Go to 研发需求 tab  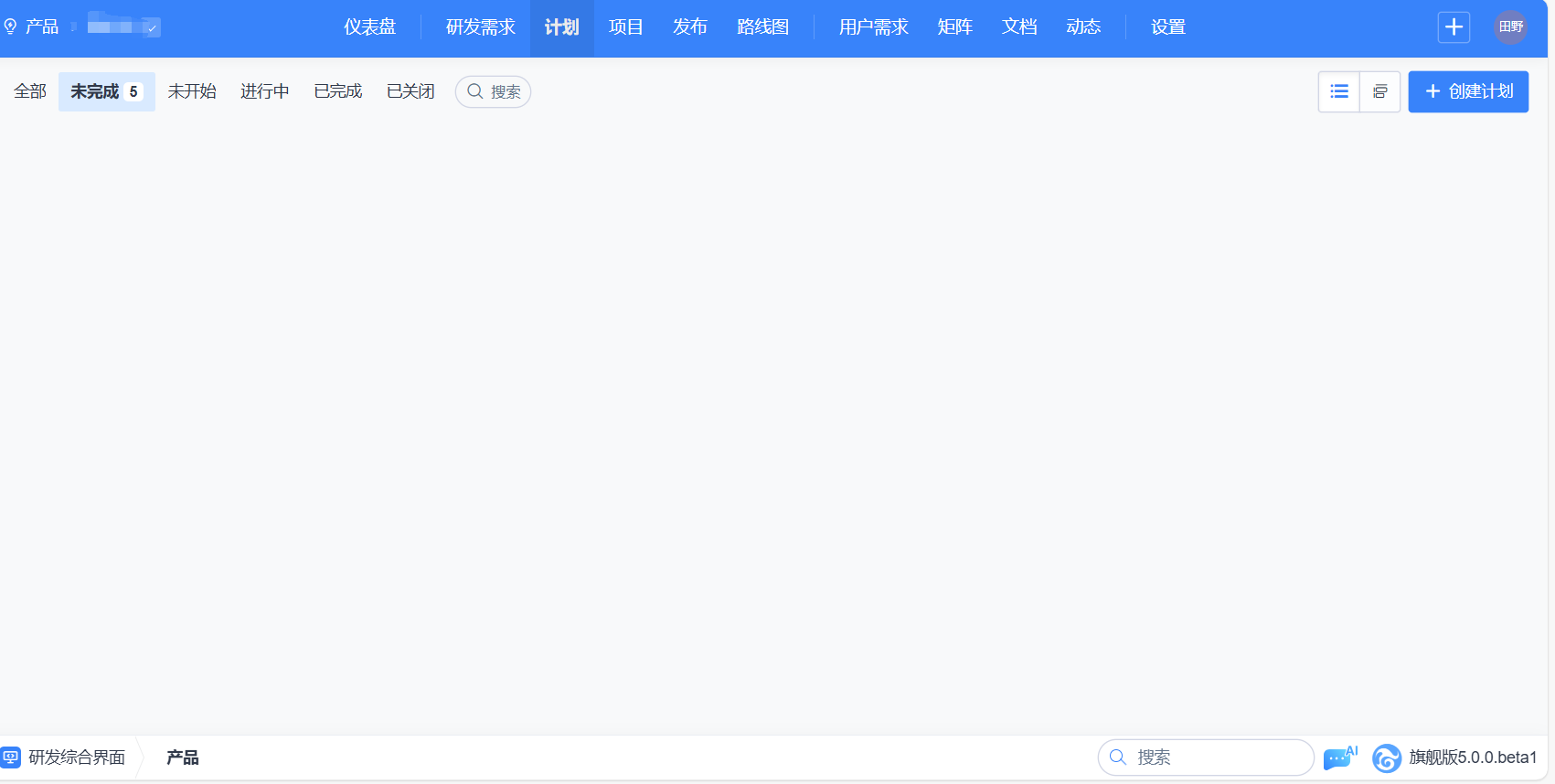click(x=481, y=27)
